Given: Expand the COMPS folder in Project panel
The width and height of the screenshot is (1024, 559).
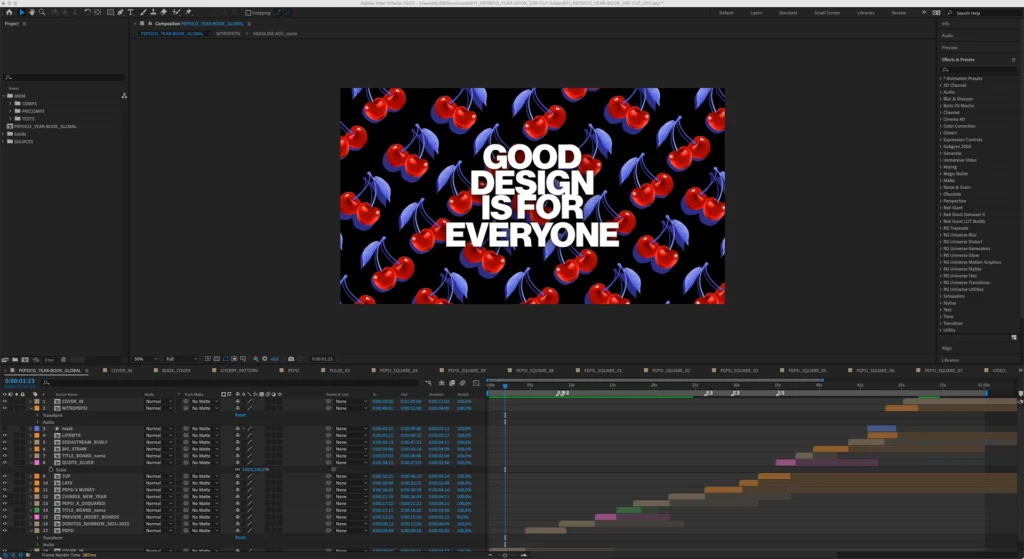Looking at the screenshot, I should coord(11,103).
